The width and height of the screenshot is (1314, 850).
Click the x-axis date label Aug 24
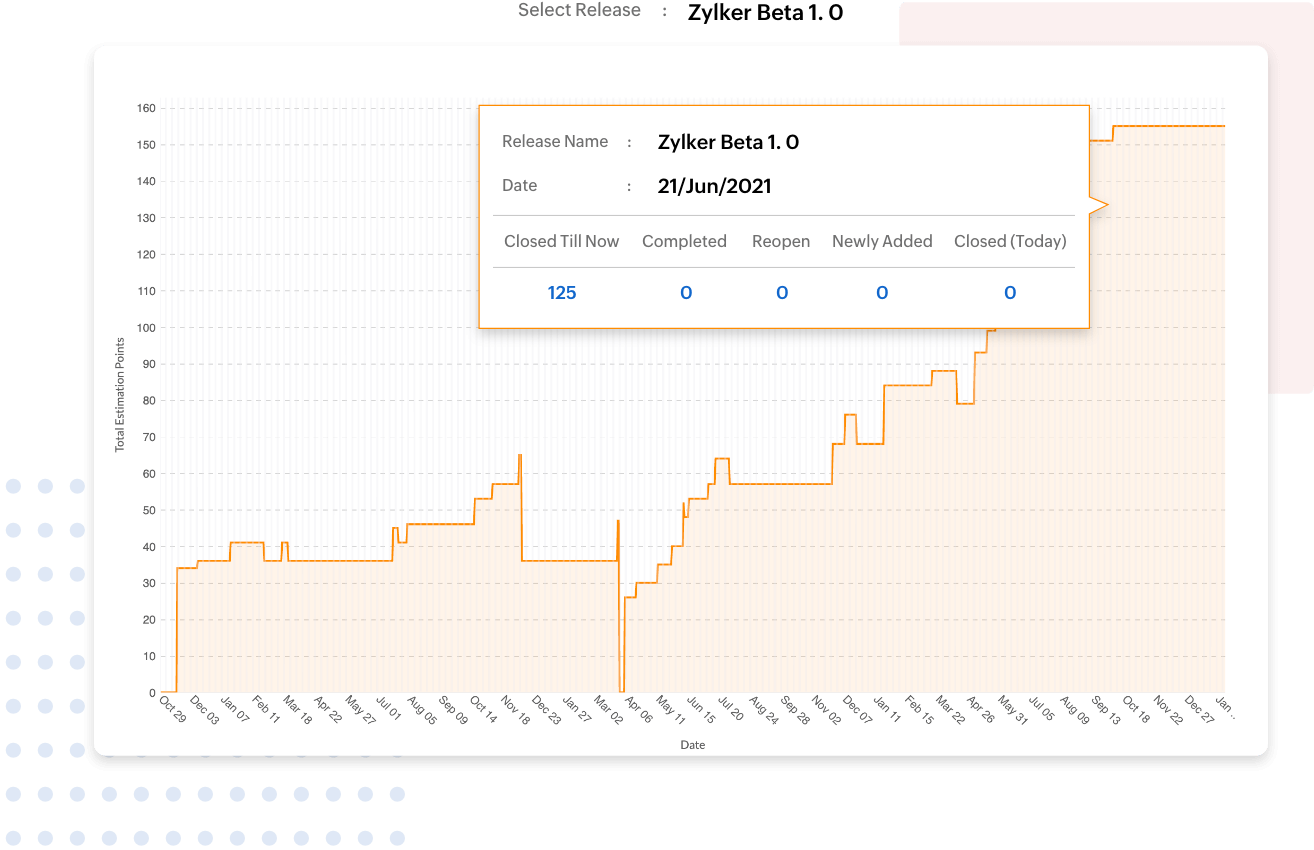tap(764, 709)
